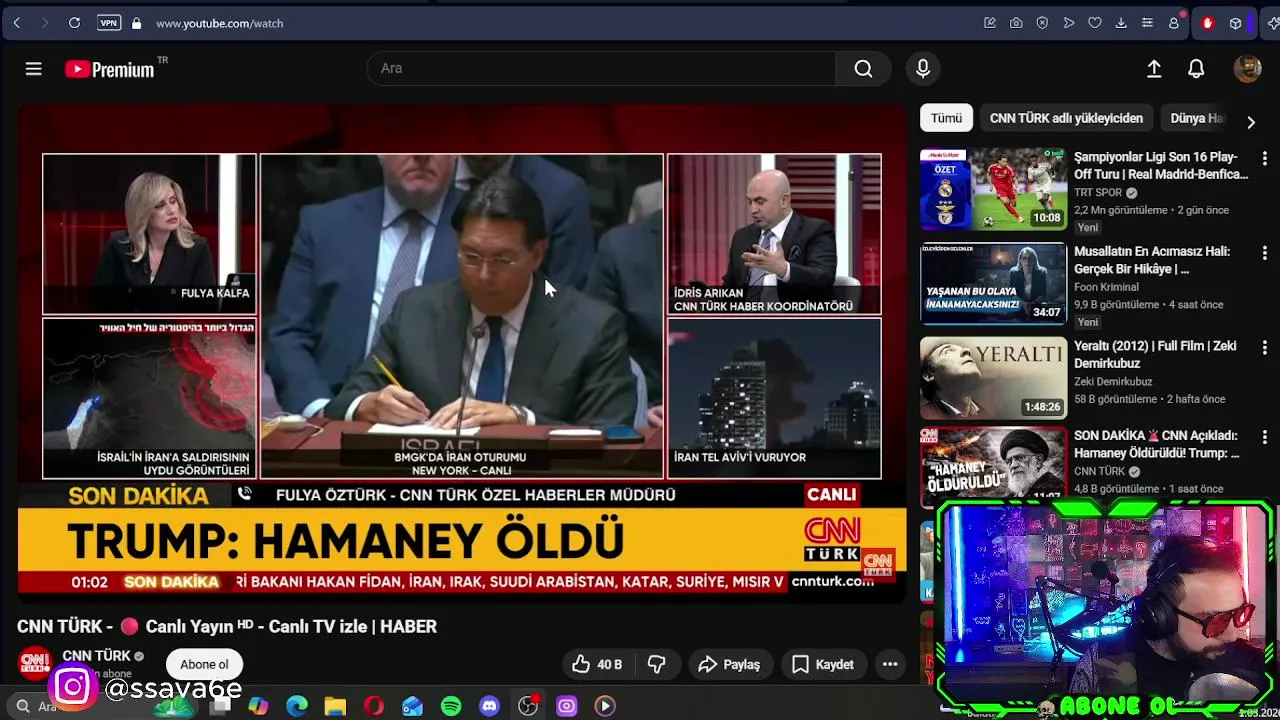
Task: Open options for the Şampiyonlar Ligi video
Action: 1264,159
